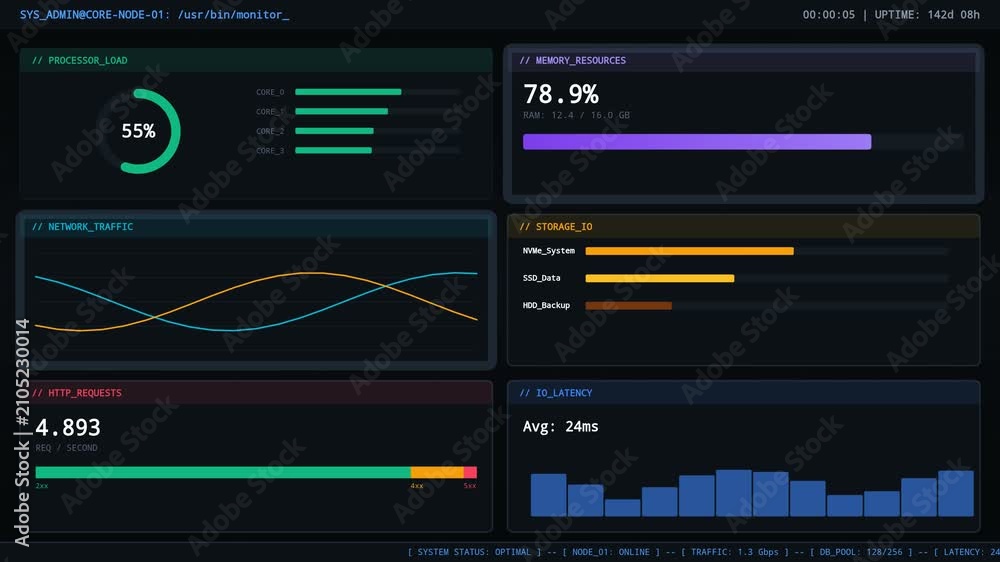Image resolution: width=1000 pixels, height=562 pixels.
Task: Click the NVMe_System storage bar
Action: click(x=689, y=251)
